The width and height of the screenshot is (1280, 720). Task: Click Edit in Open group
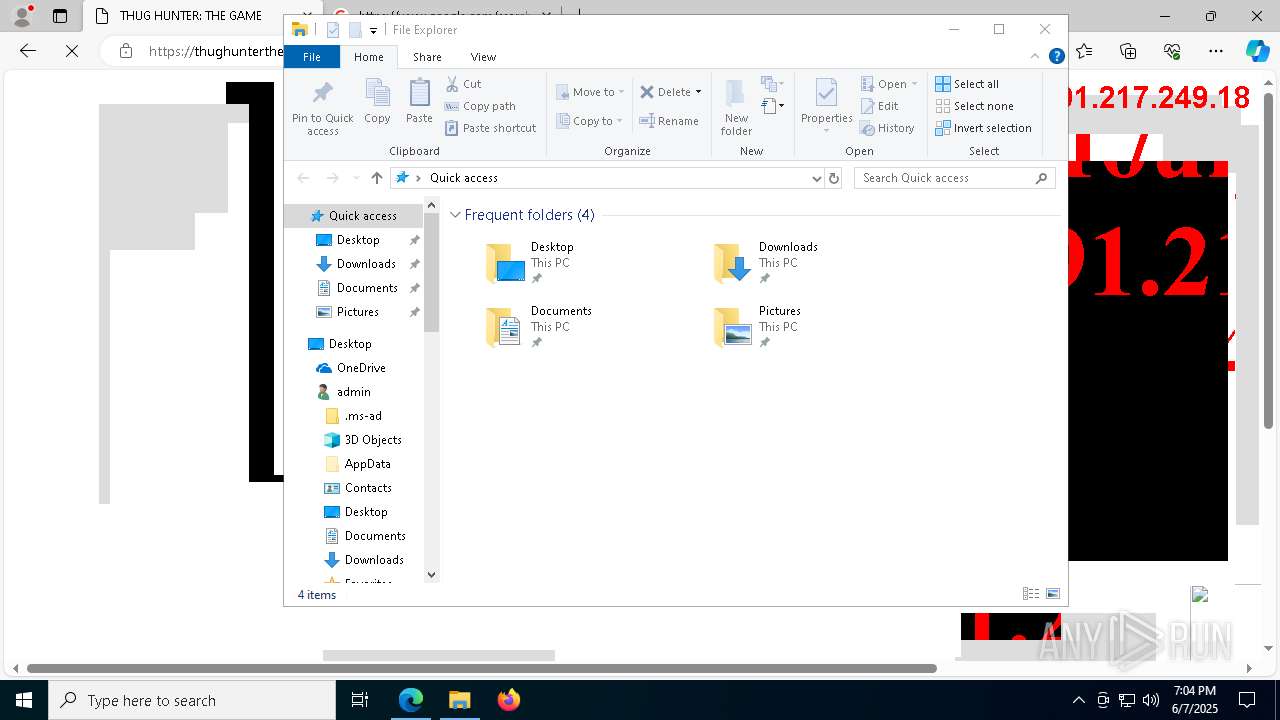point(879,106)
